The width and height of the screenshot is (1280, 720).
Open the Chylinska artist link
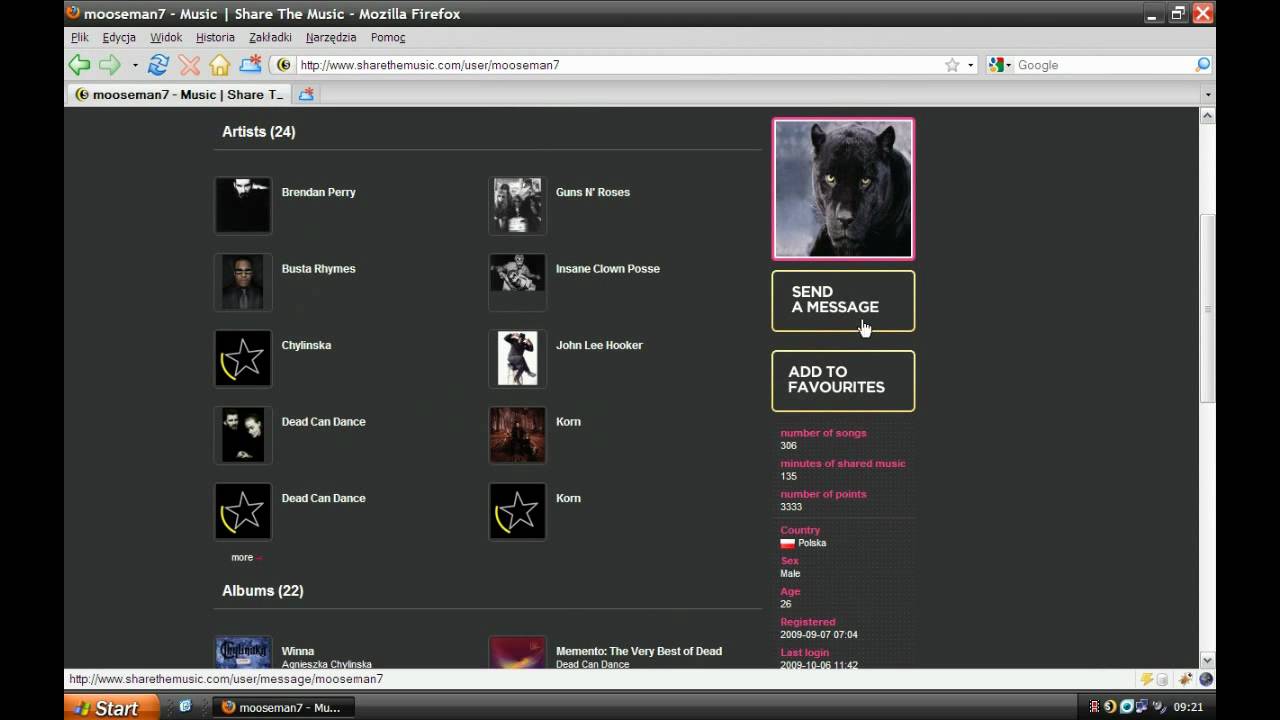(306, 345)
